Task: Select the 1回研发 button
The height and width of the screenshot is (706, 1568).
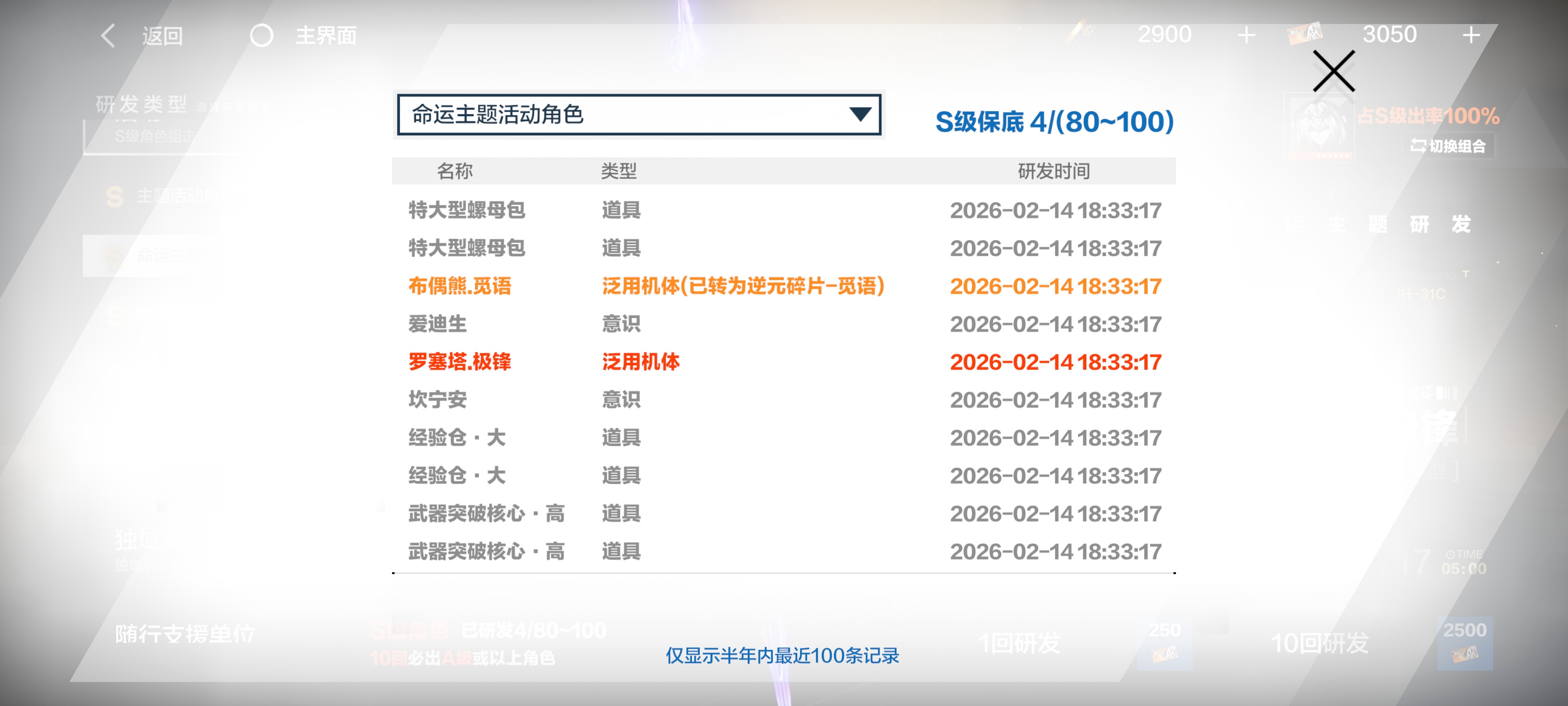Action: pos(1019,643)
